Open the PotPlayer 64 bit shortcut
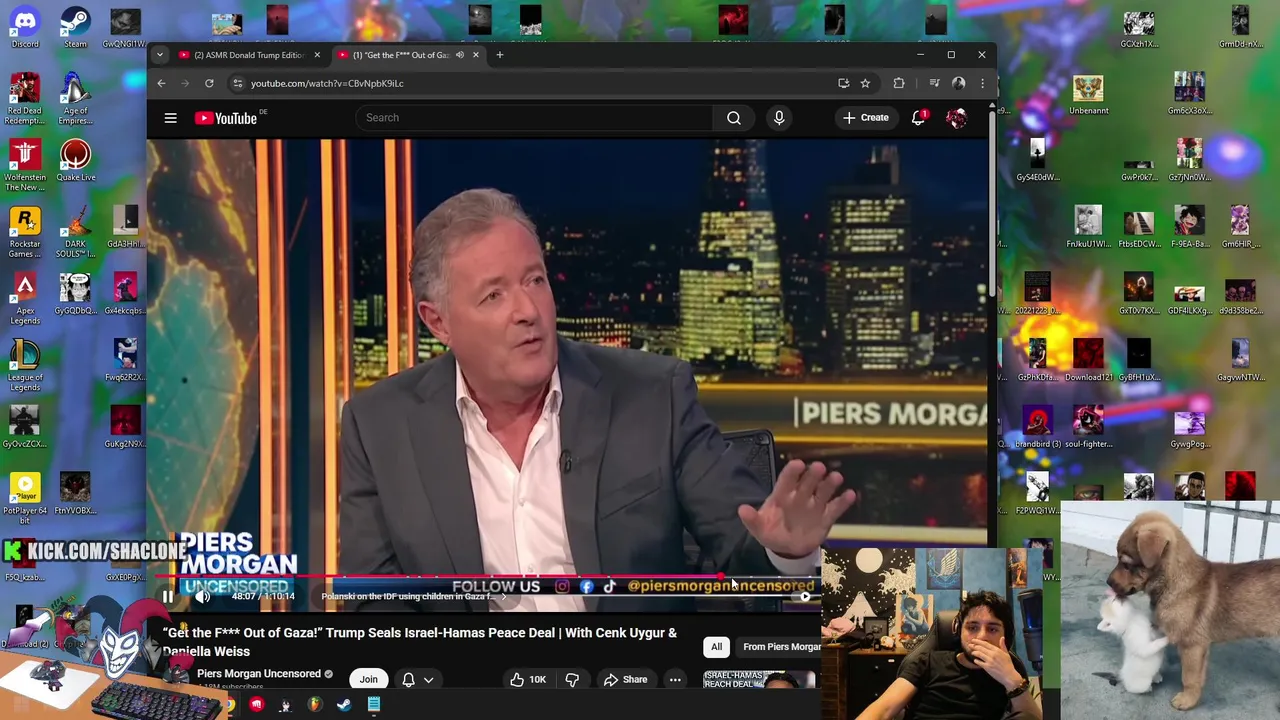The width and height of the screenshot is (1280, 720). (x=25, y=500)
